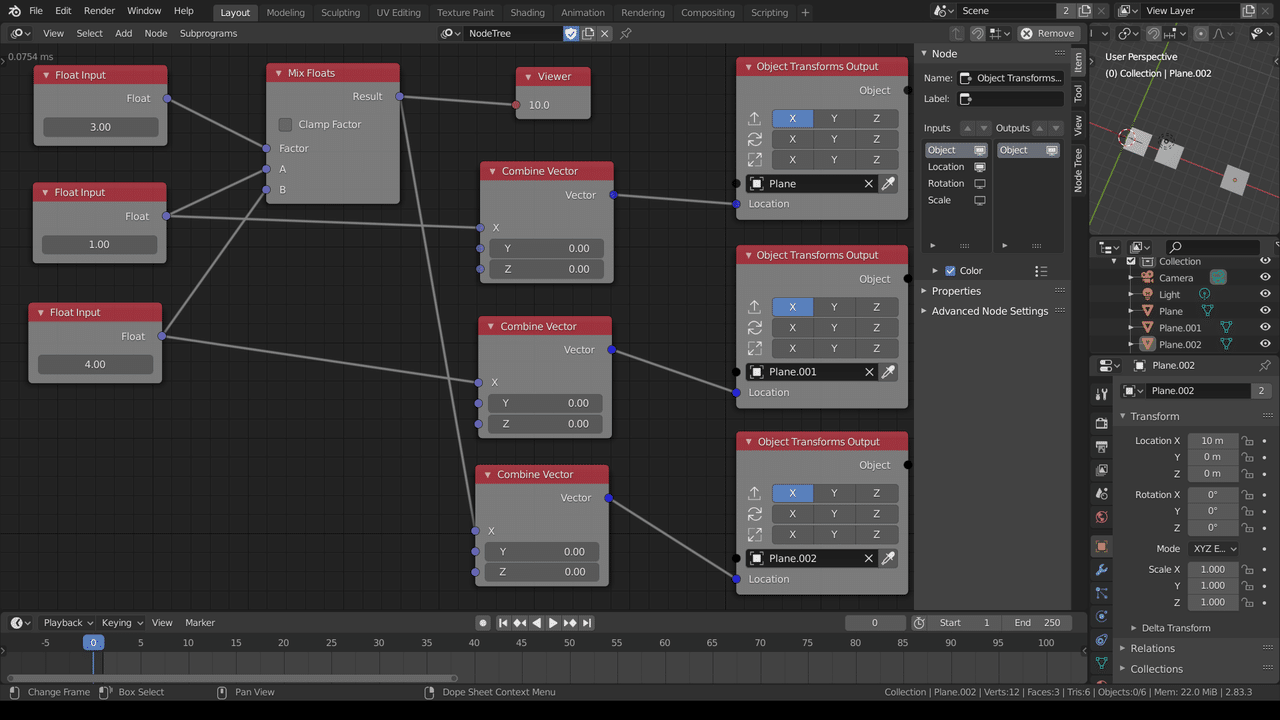This screenshot has width=1280, height=720.
Task: Click the Float Input value field 3.00
Action: [101, 127]
